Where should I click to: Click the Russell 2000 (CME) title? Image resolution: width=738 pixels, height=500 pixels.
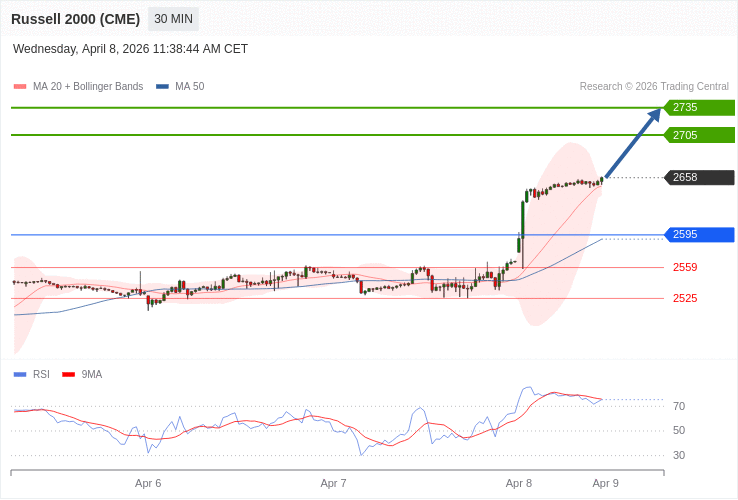point(76,19)
